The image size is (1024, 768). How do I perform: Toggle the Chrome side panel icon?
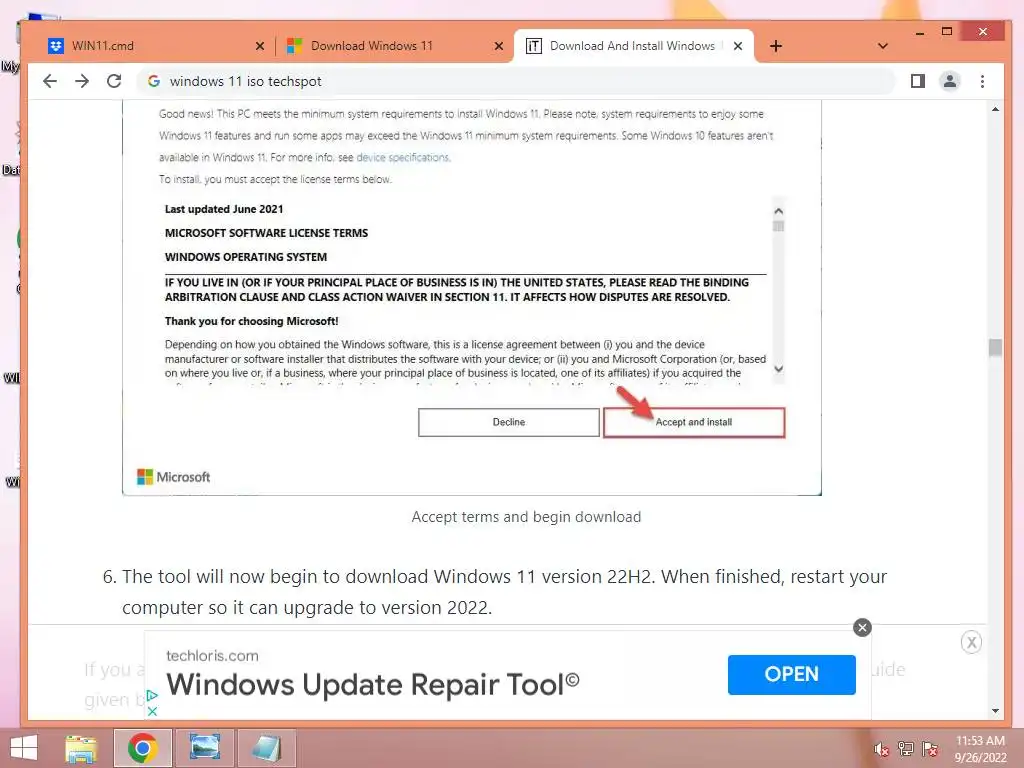918,81
